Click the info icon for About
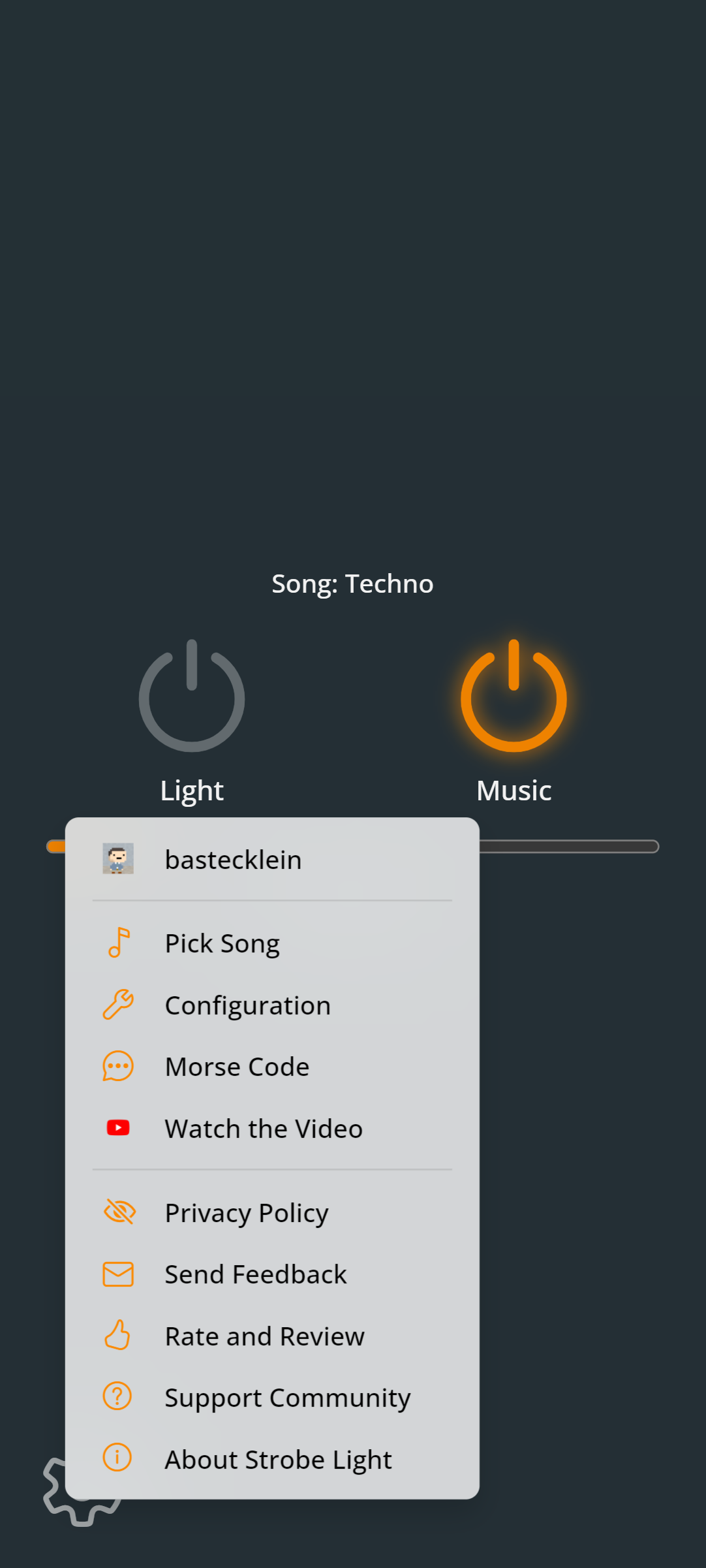706x1568 pixels. [x=117, y=1457]
